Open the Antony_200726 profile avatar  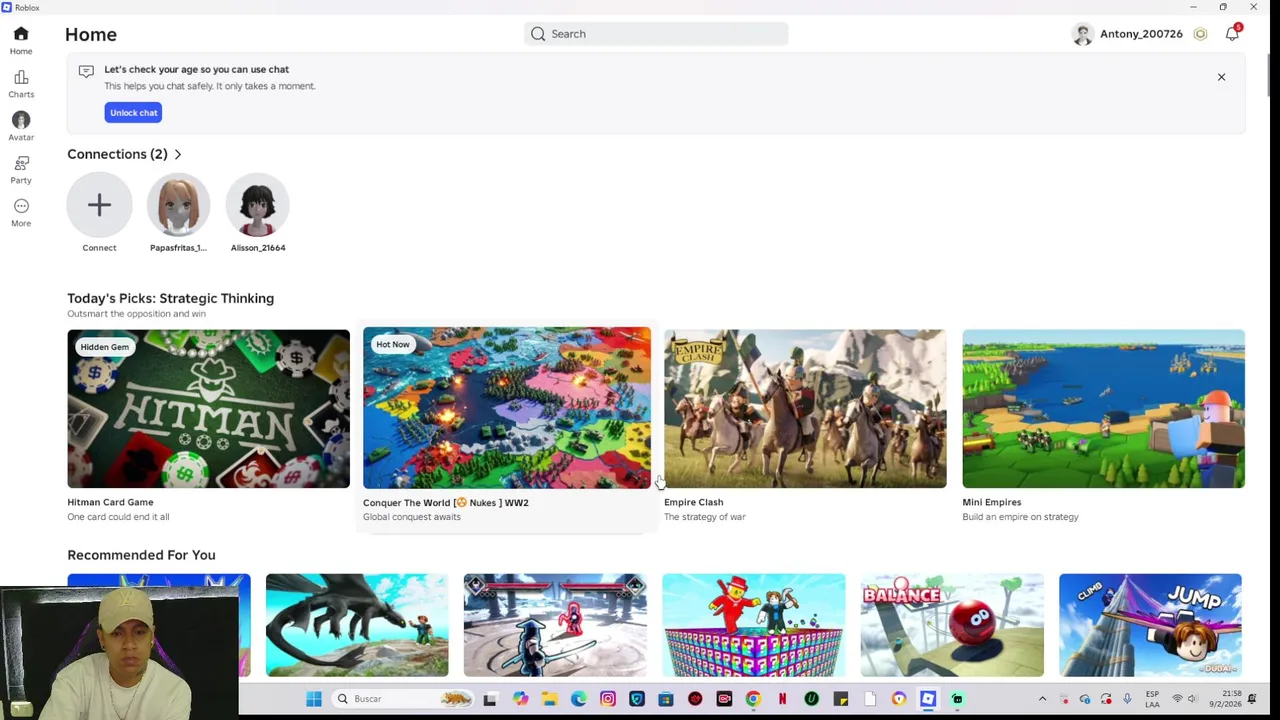tap(1082, 34)
